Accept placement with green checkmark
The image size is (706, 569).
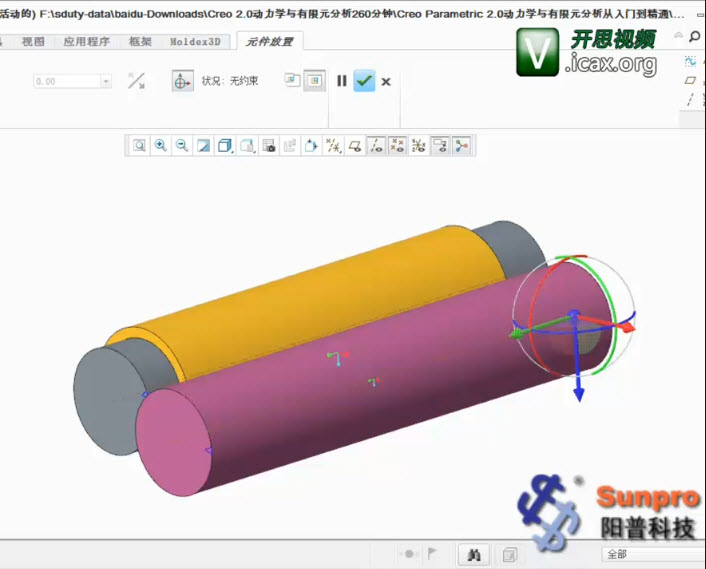point(364,81)
